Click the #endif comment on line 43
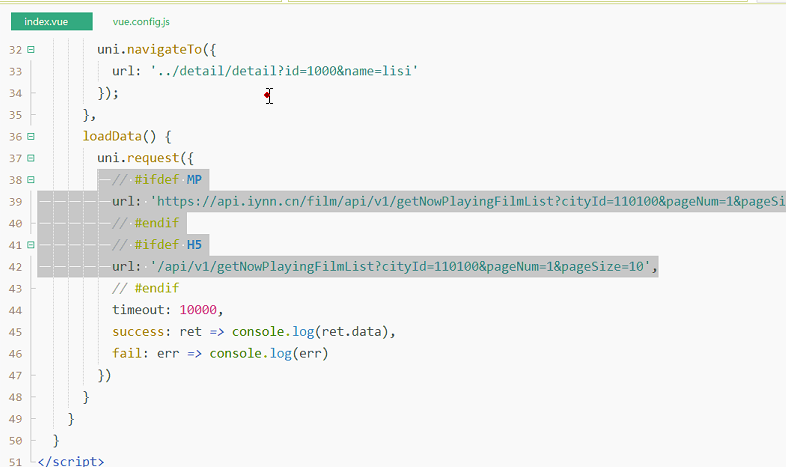Image resolution: width=786 pixels, height=467 pixels. pos(145,288)
